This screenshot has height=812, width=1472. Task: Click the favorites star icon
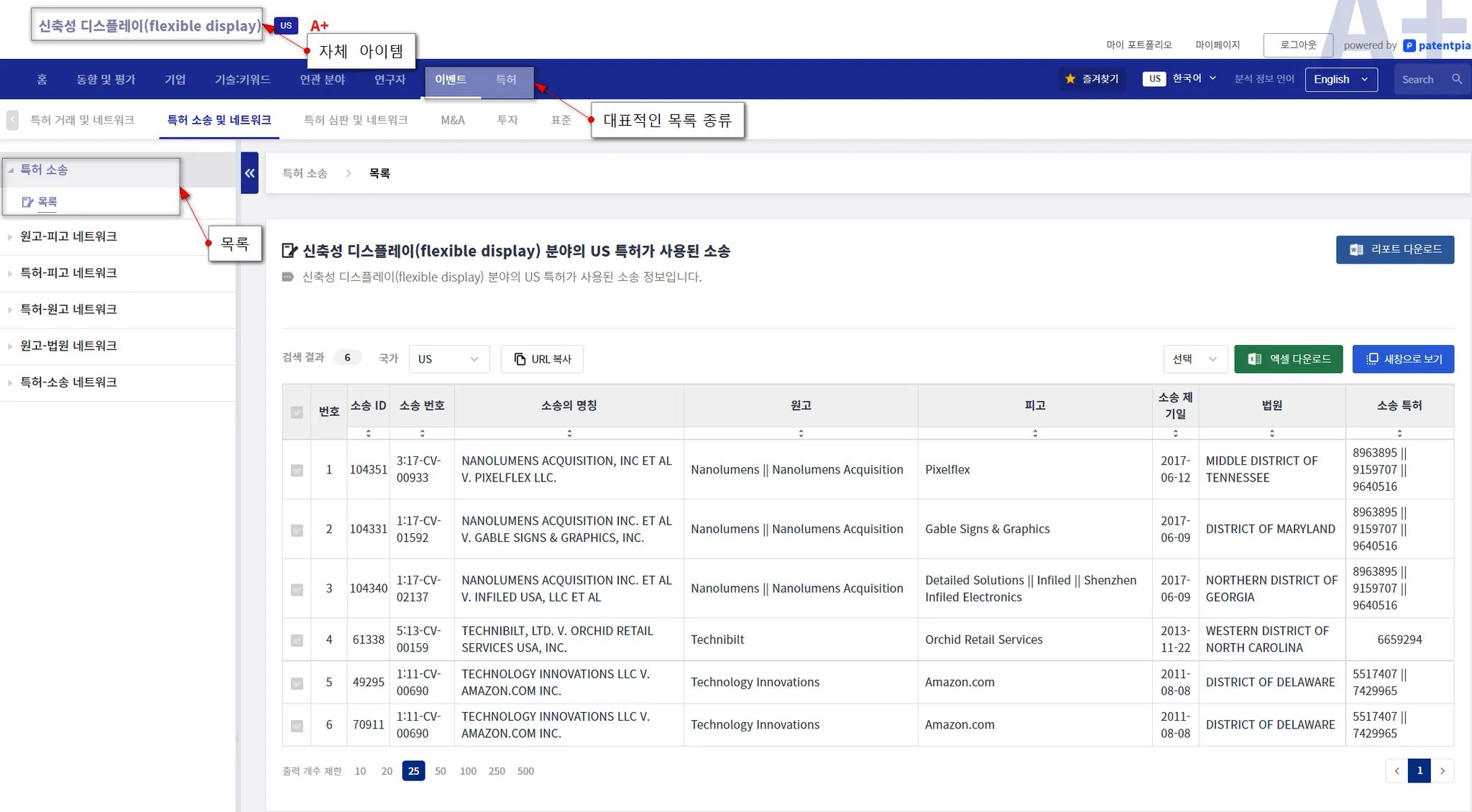coord(1070,79)
